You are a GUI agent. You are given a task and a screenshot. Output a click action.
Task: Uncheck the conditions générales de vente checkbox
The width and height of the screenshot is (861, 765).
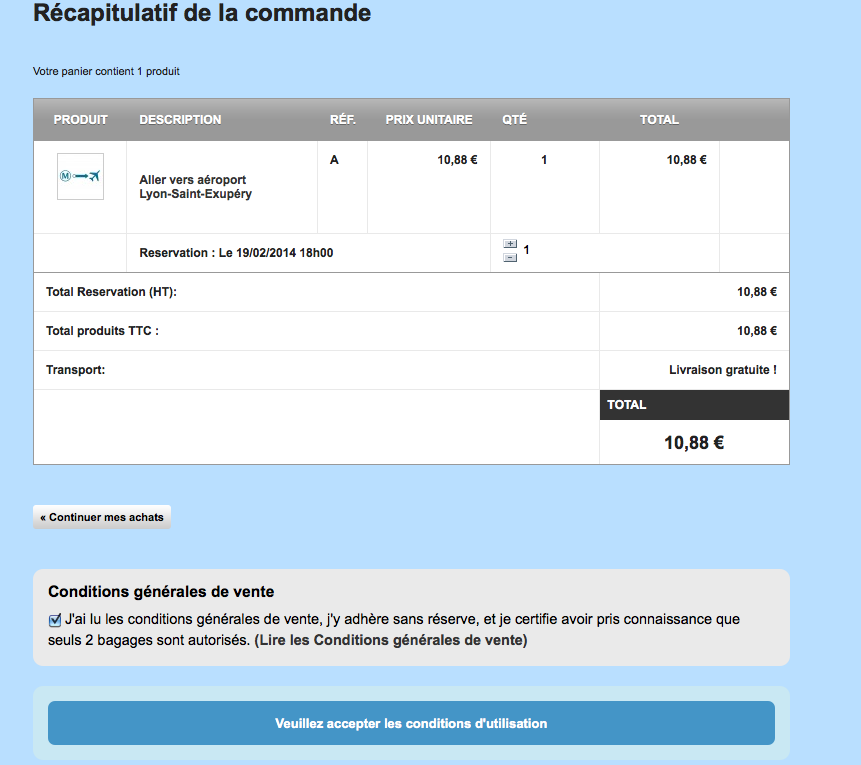pyautogui.click(x=55, y=620)
